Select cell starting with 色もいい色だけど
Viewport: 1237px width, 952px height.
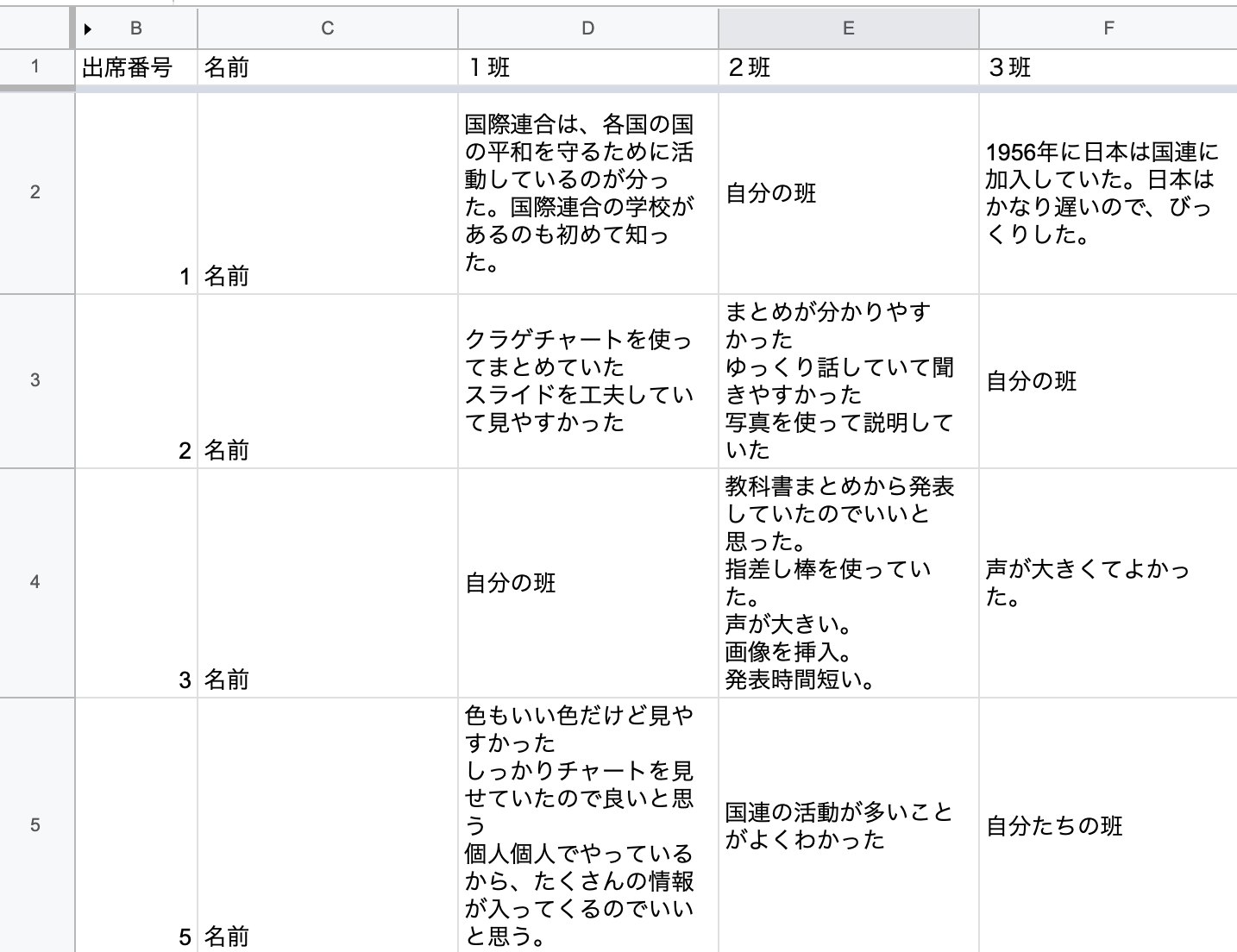pos(588,825)
